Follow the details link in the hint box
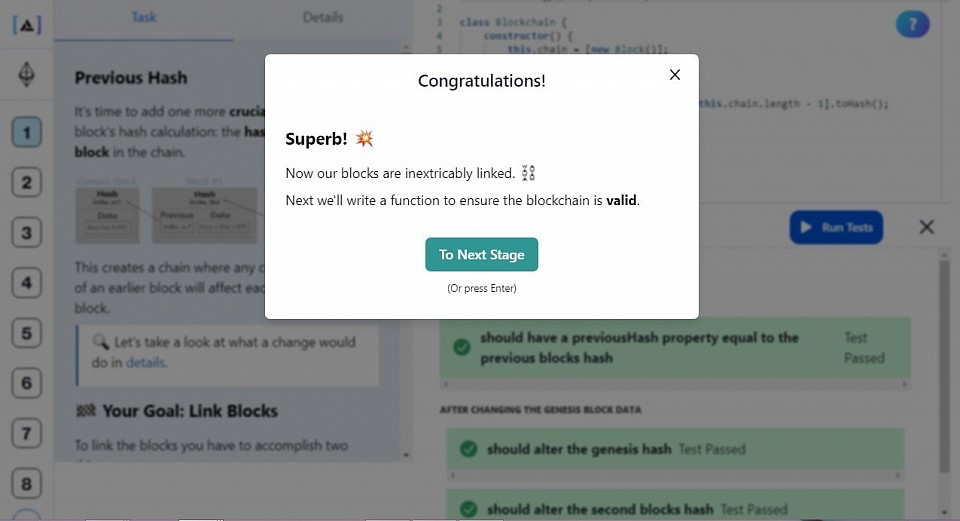 click(x=145, y=362)
